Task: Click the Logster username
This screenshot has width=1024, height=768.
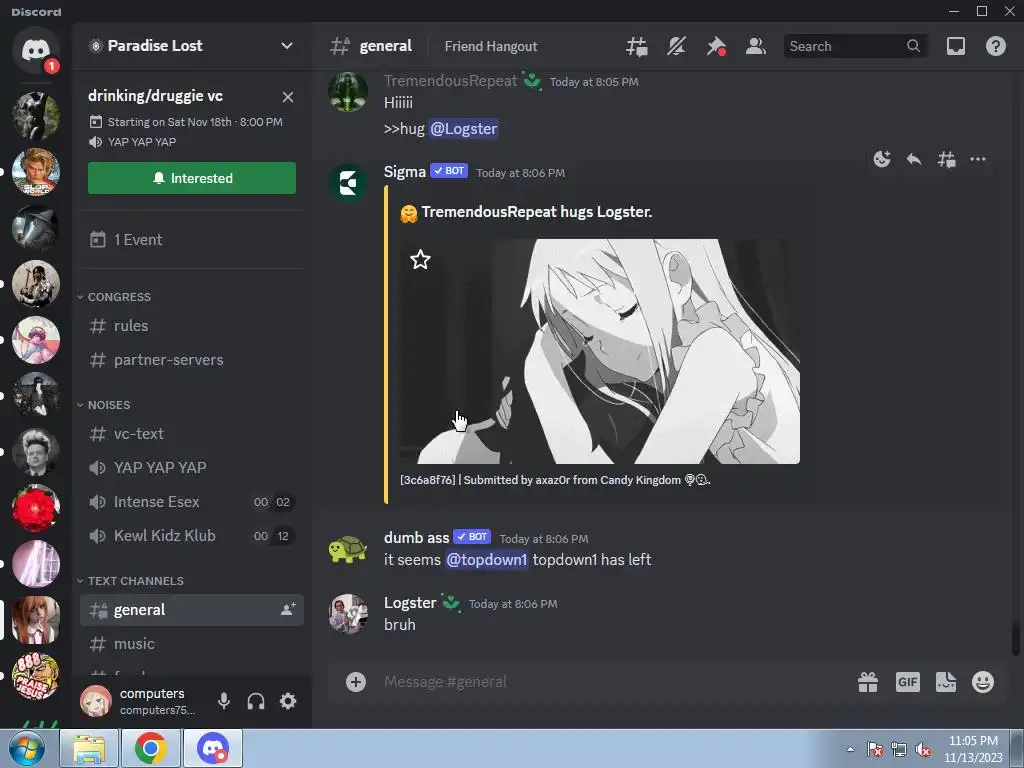Action: click(410, 603)
